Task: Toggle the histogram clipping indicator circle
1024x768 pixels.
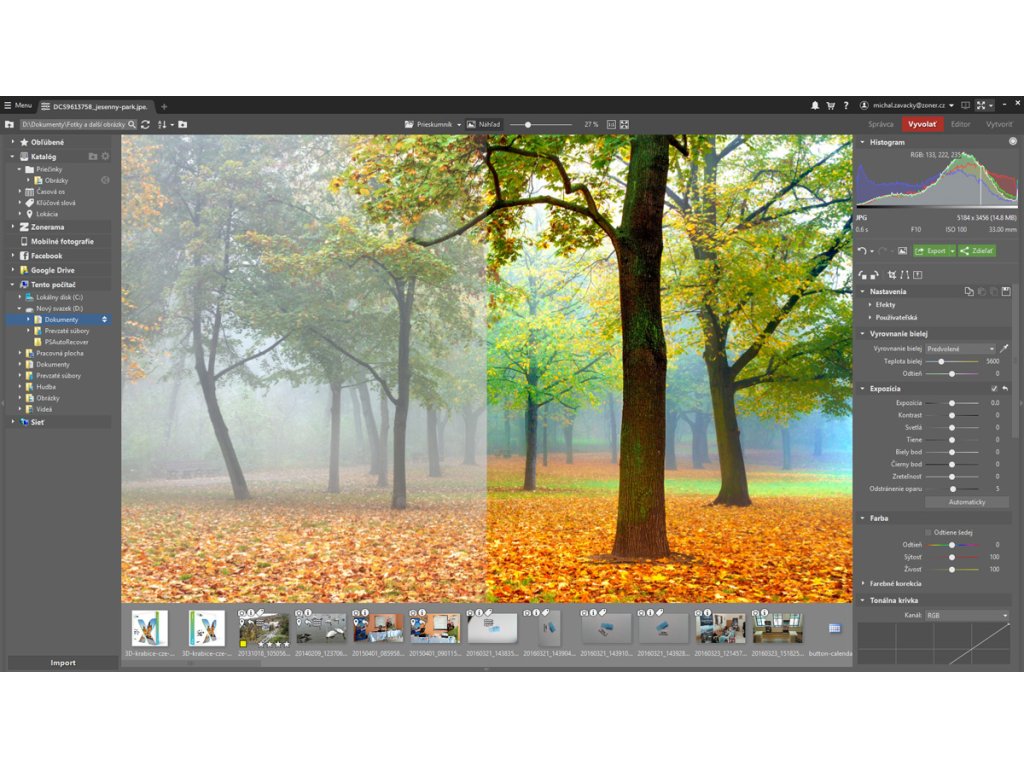Action: 1012,142
